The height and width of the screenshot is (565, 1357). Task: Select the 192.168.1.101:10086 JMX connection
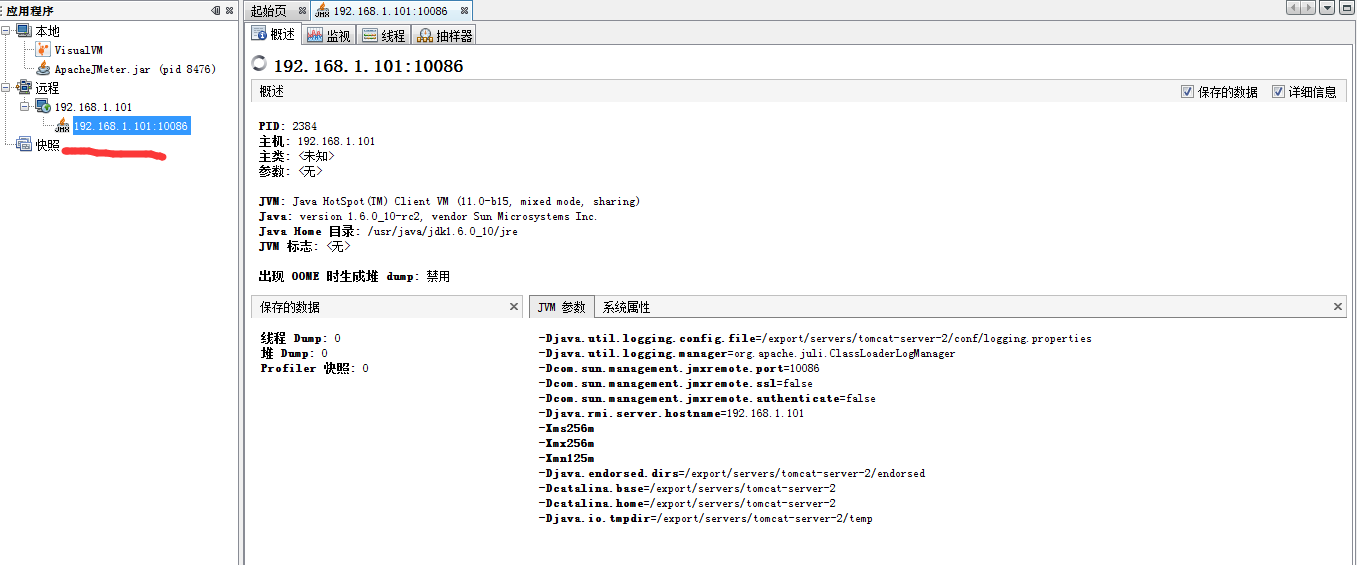(x=131, y=126)
